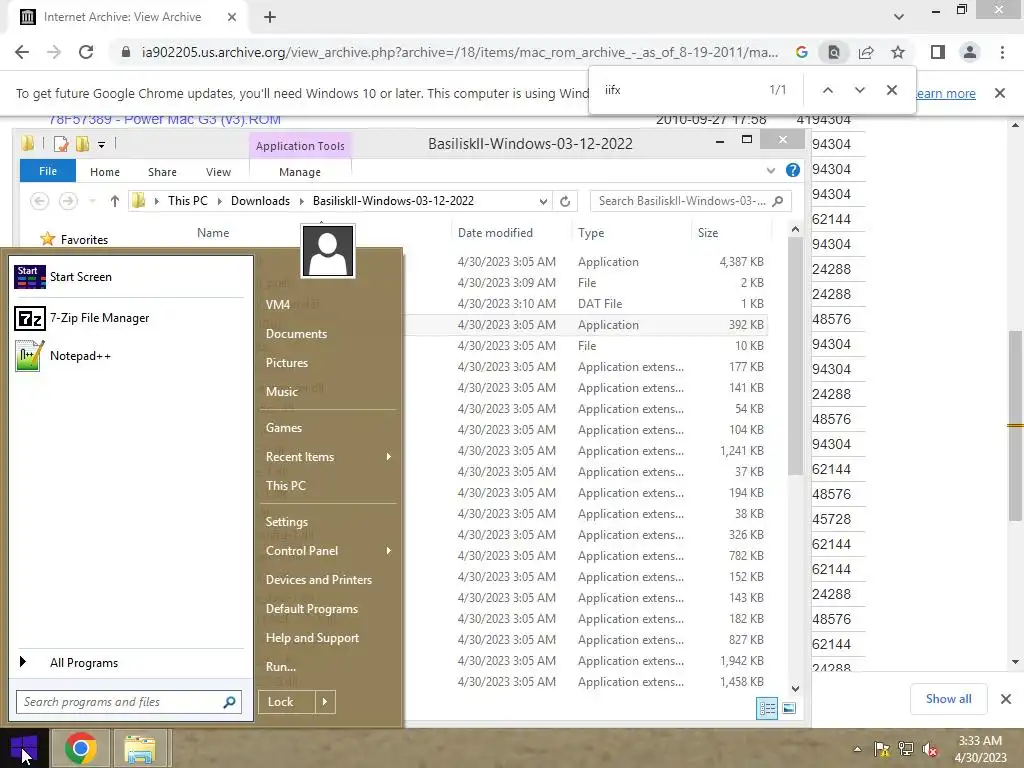Share this page via Chrome's share icon

(866, 52)
